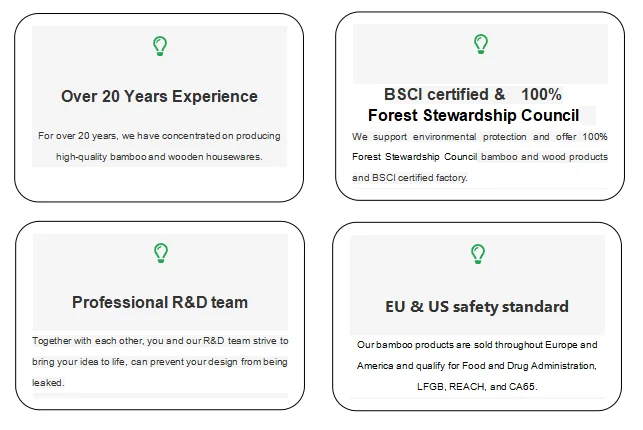The height and width of the screenshot is (430, 643).
Task: Select the EU & US safety standard heading
Action: tap(477, 307)
